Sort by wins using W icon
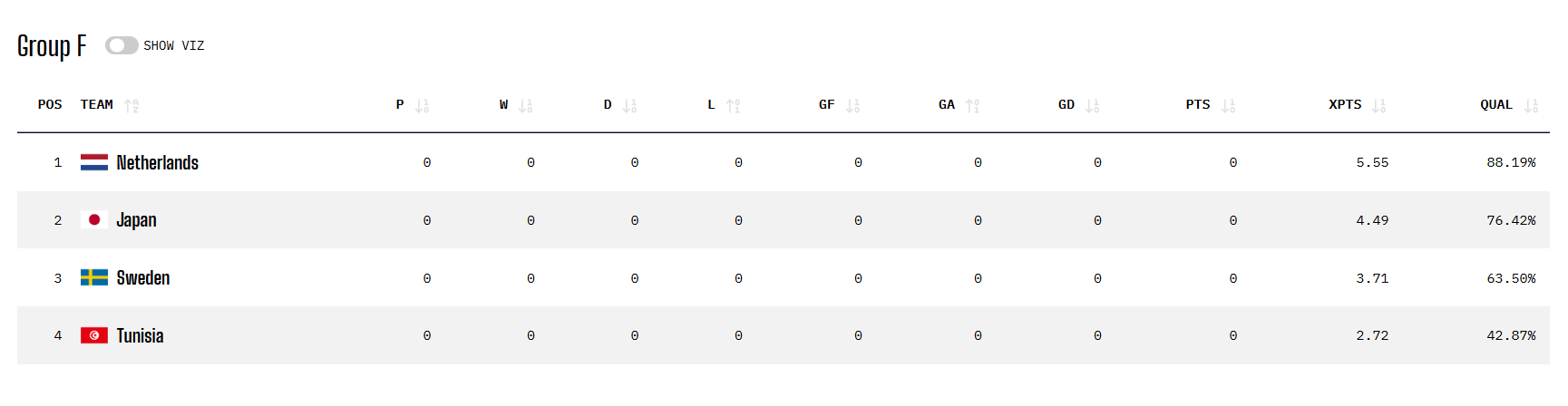1568x406 pixels. [525, 105]
